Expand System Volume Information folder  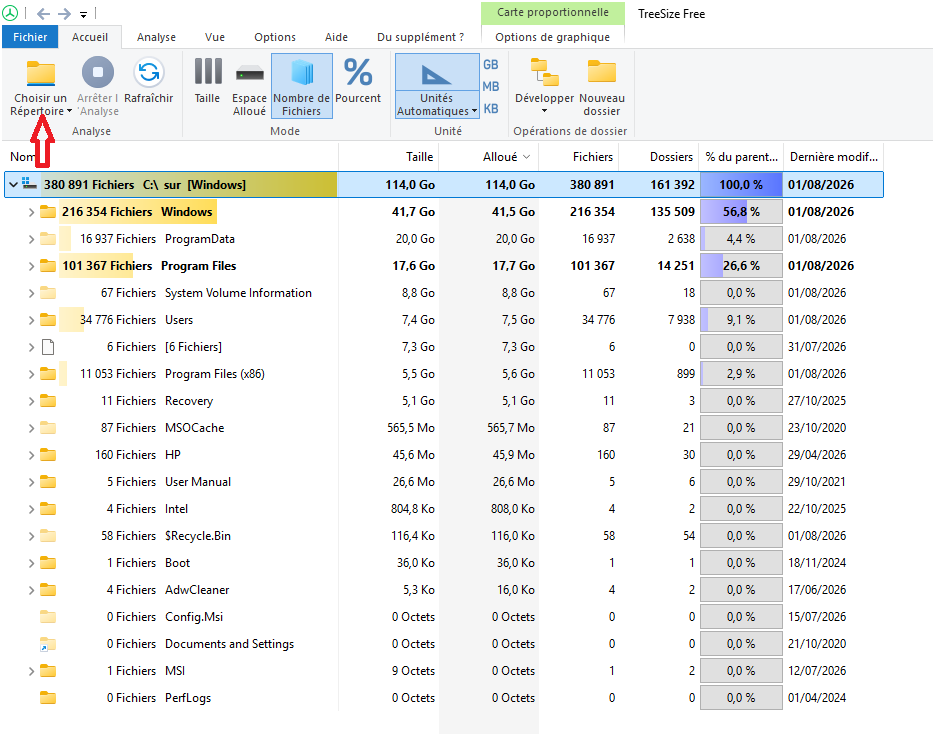(x=31, y=293)
